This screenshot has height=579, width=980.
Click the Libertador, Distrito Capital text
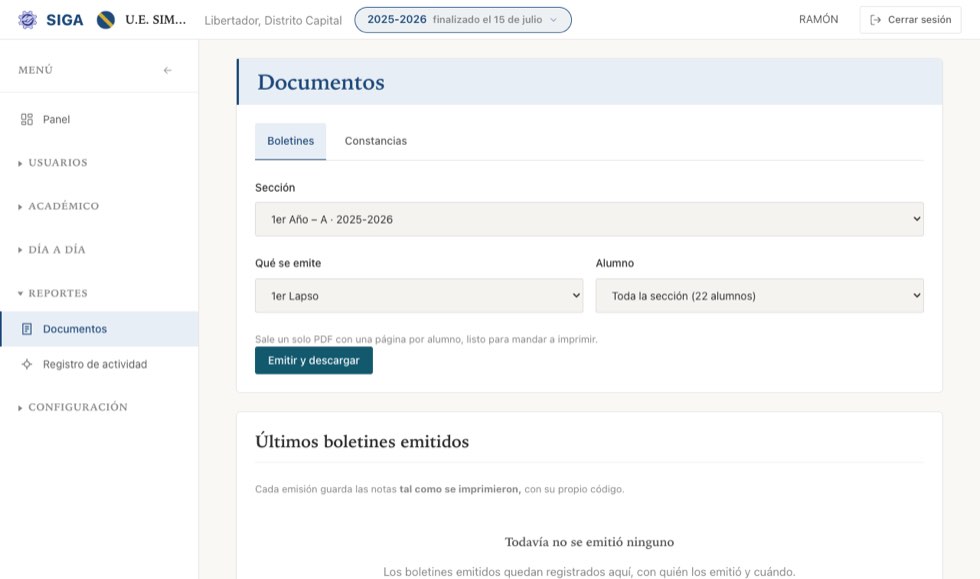coord(273,21)
